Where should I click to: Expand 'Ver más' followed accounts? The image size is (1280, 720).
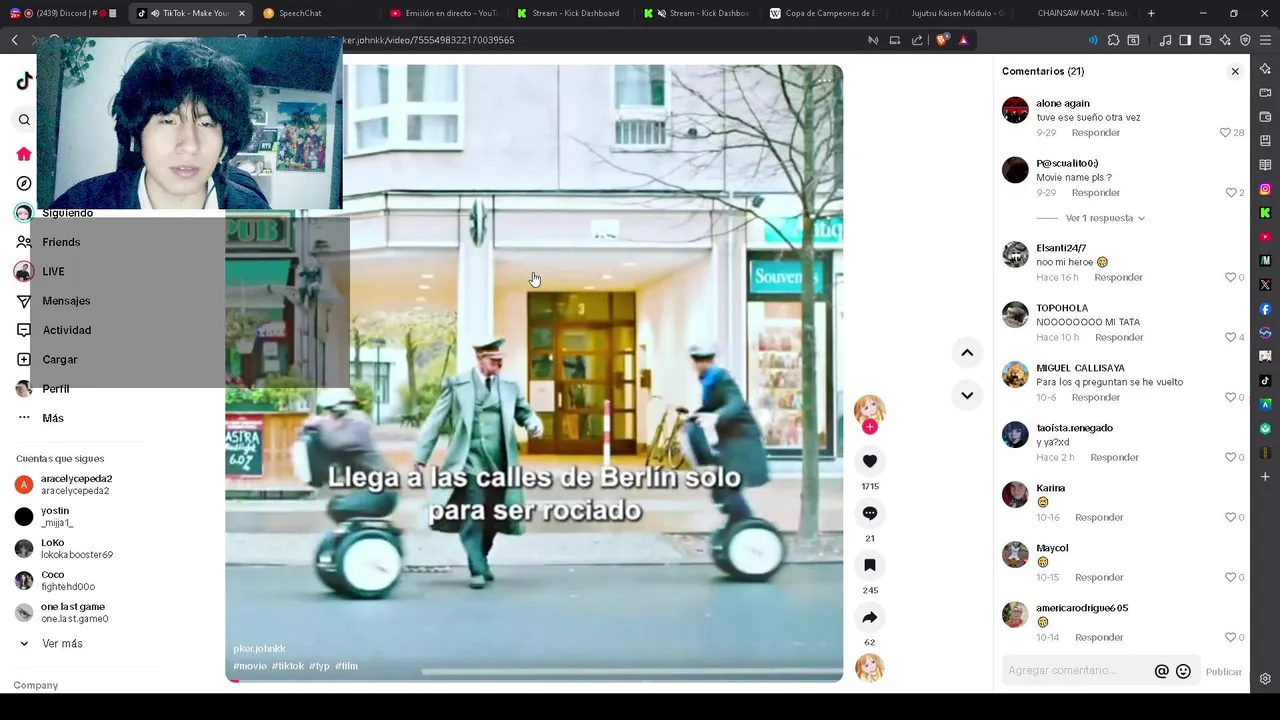(x=62, y=644)
